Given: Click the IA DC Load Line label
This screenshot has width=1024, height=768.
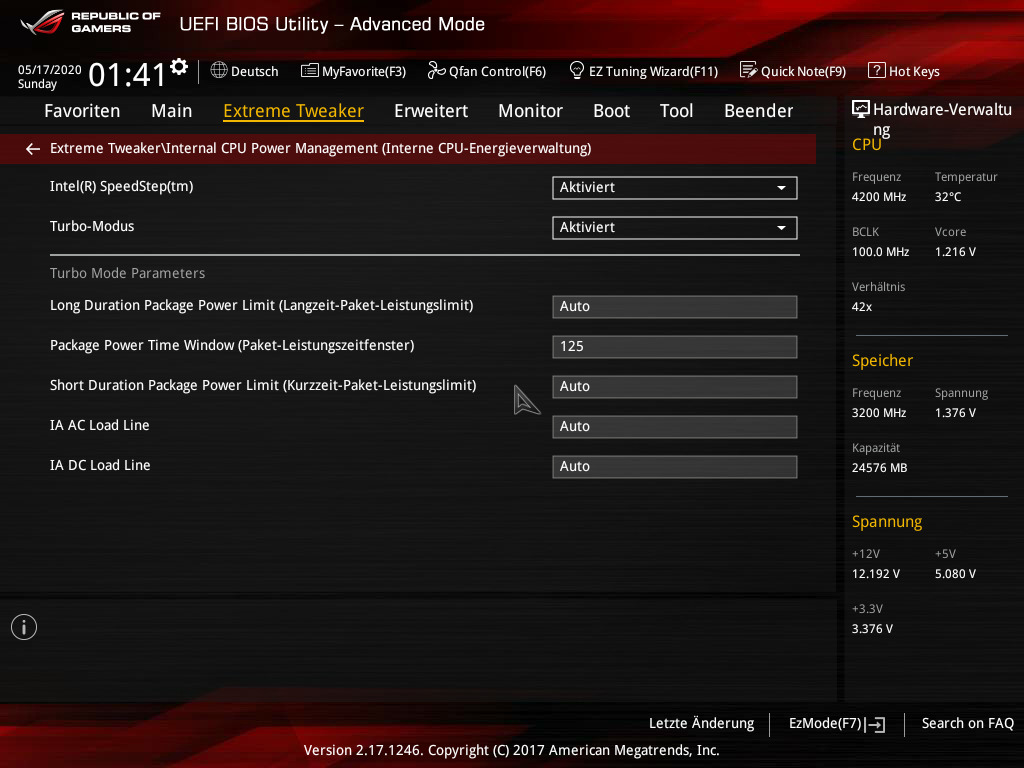Looking at the screenshot, I should pyautogui.click(x=100, y=466).
